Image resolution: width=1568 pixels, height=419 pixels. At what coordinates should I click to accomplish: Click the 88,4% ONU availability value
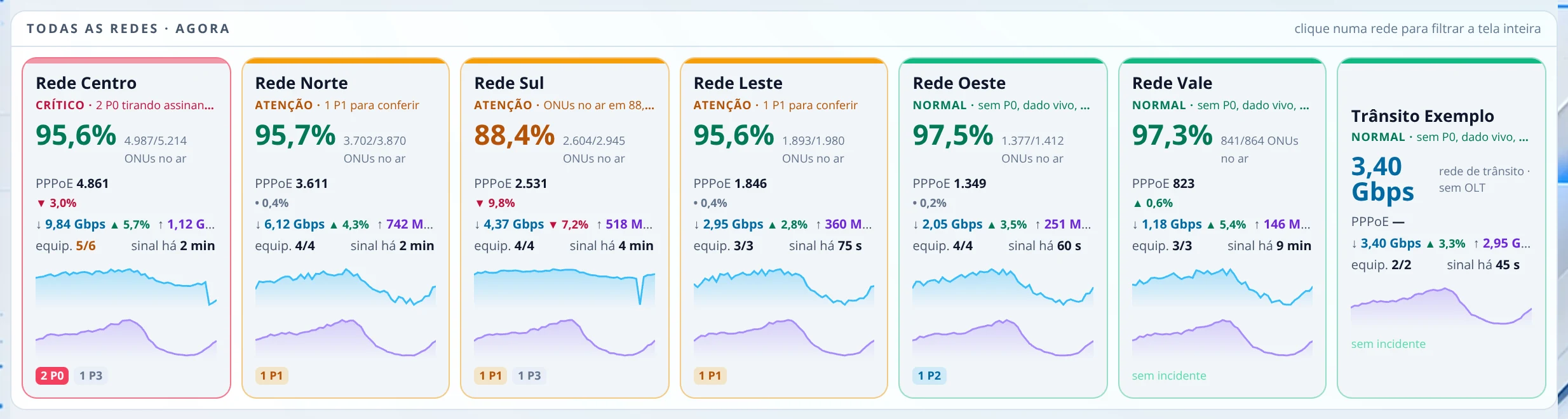[x=515, y=135]
